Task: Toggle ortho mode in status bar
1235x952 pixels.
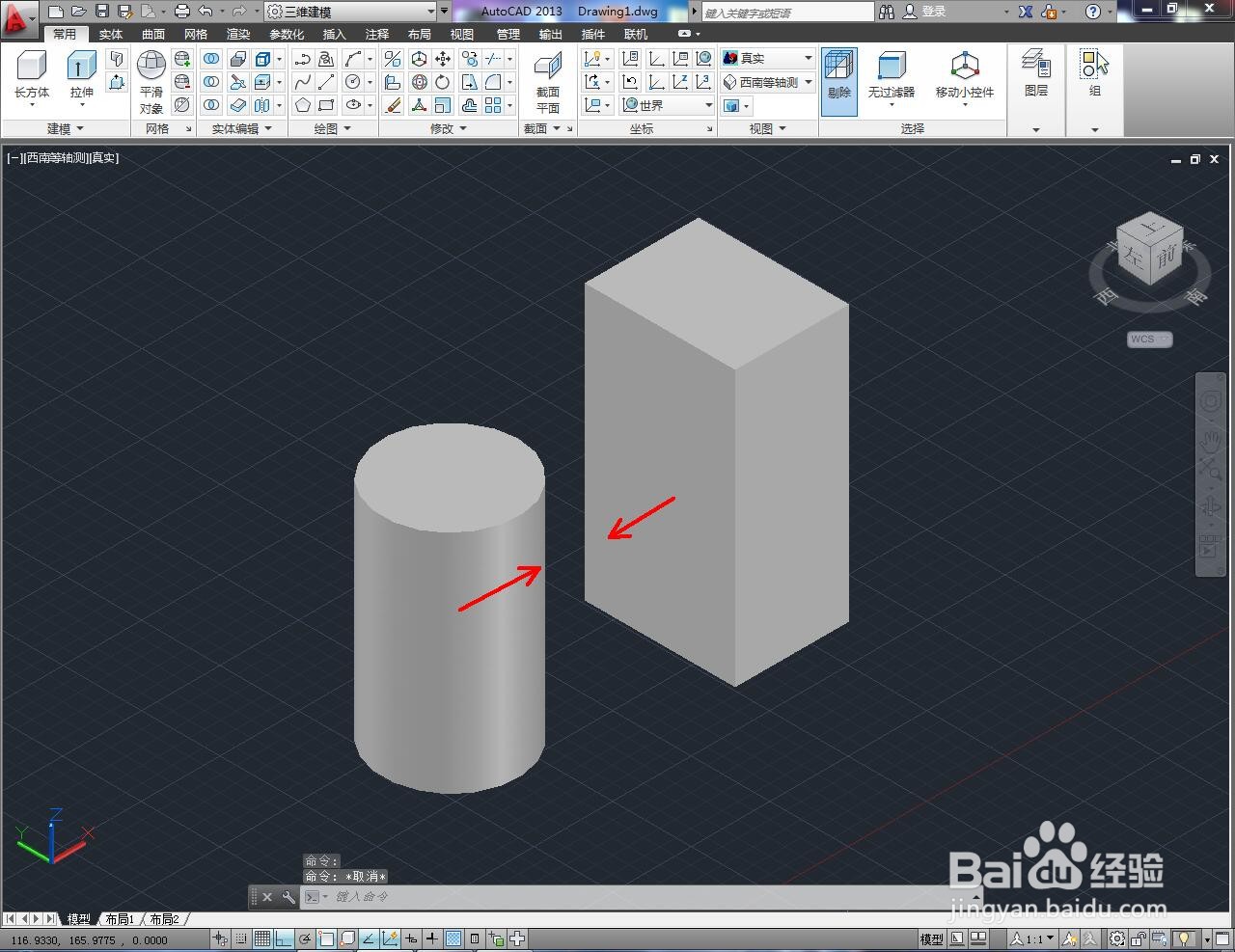Action: point(284,938)
